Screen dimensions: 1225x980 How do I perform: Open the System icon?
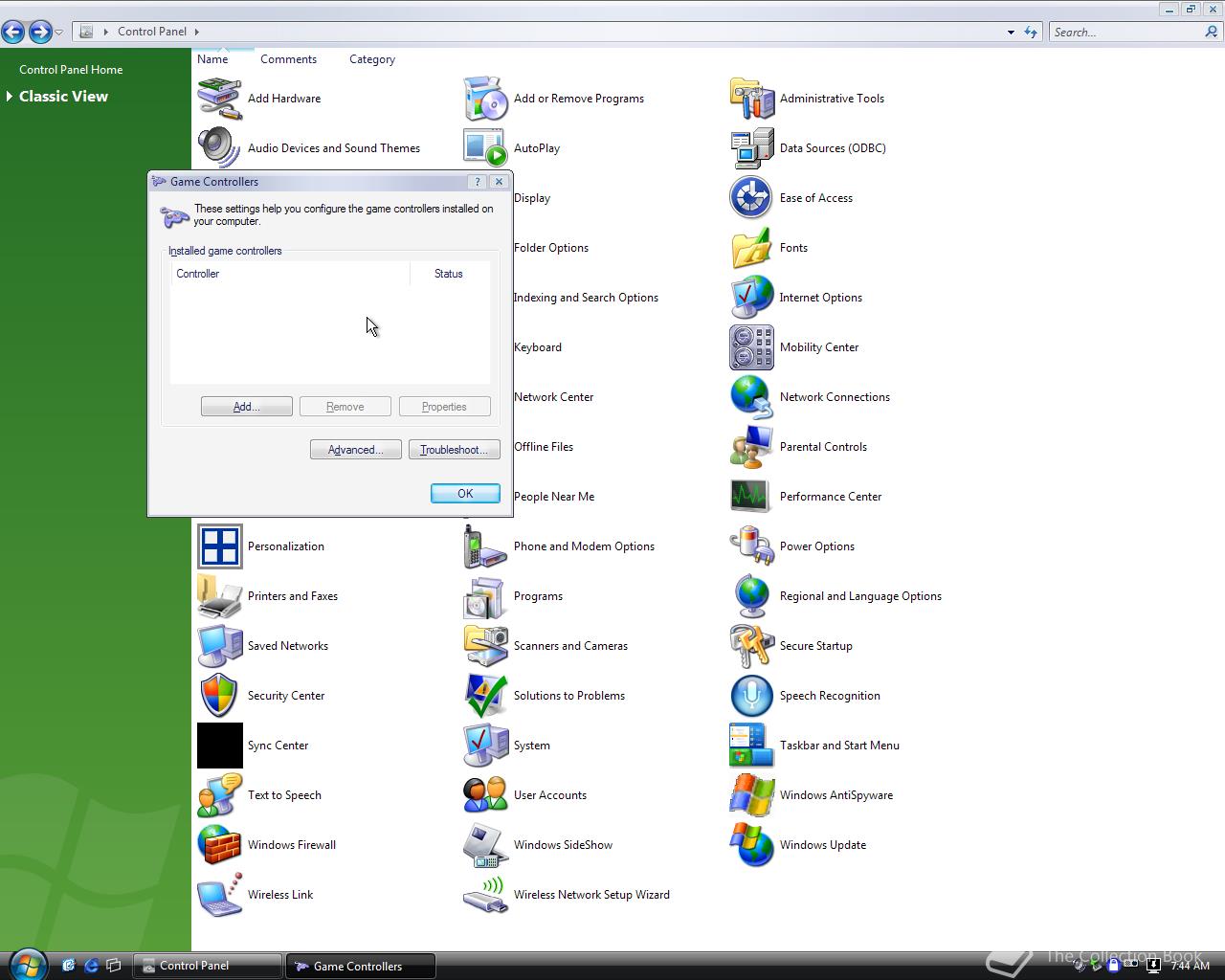[485, 746]
